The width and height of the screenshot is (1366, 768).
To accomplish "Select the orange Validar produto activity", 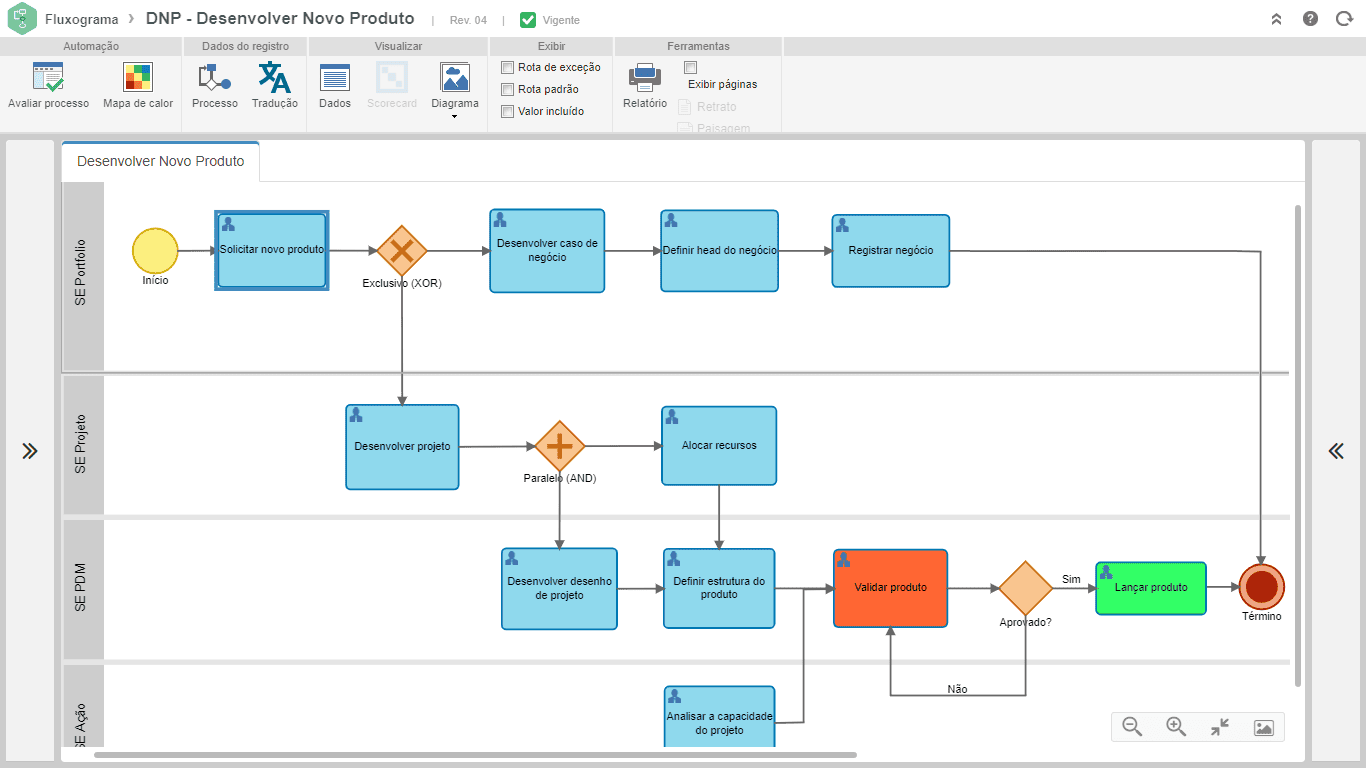I will (x=891, y=588).
